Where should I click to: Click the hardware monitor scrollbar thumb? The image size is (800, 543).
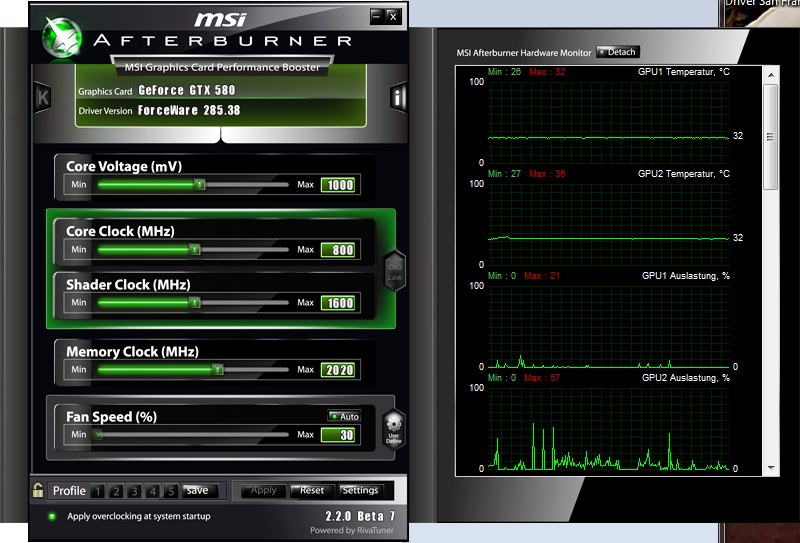click(x=771, y=137)
